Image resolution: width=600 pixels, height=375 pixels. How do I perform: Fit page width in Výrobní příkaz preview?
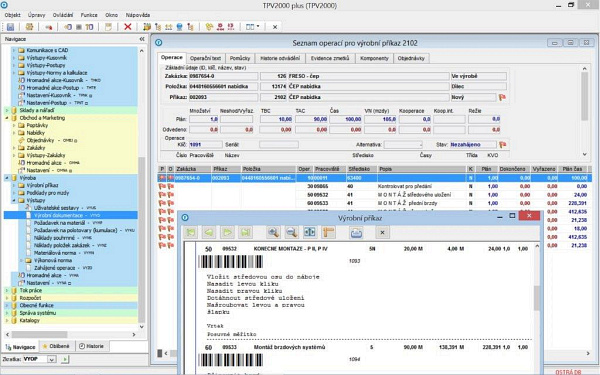[310, 232]
